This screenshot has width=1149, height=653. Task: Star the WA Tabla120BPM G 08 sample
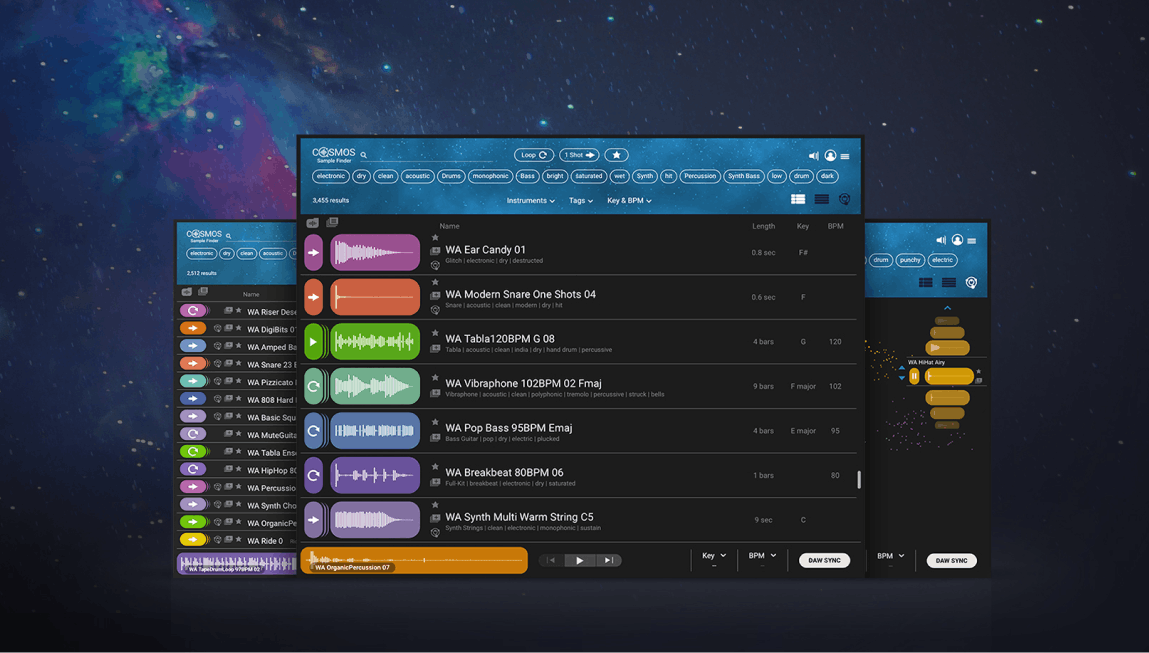pyautogui.click(x=435, y=333)
